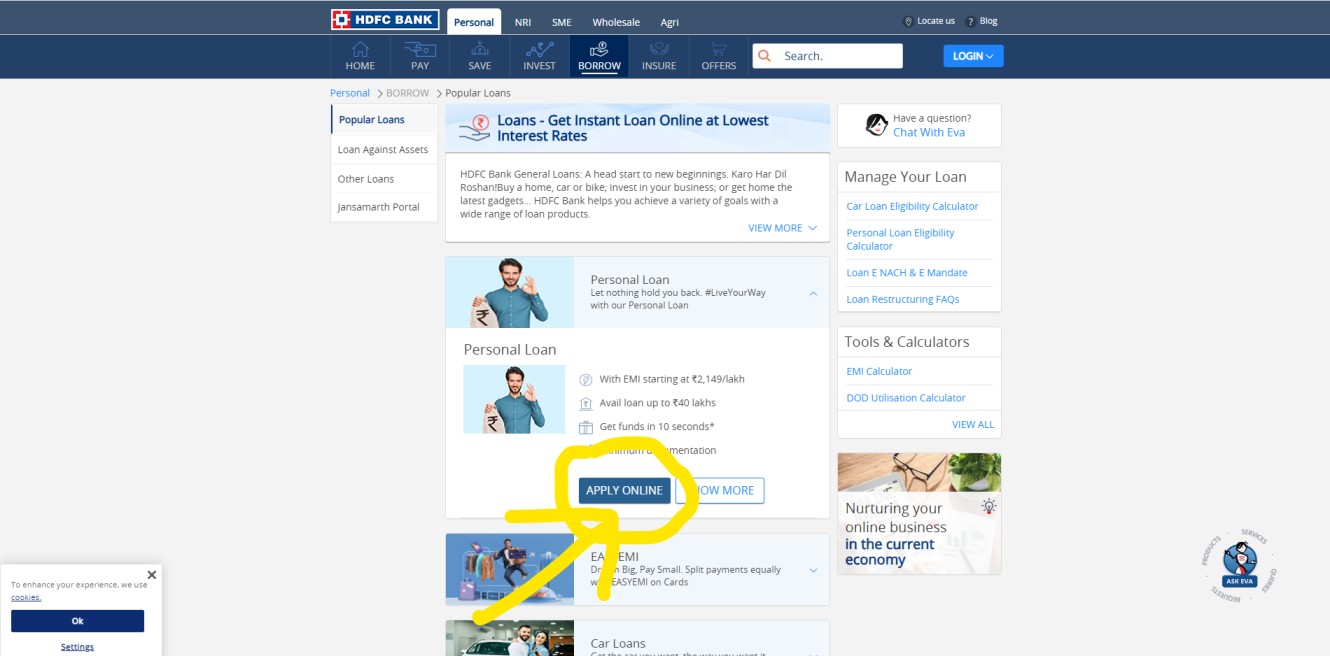Click the HDFC Bank logo
Viewport: 1330px width, 656px height.
tap(385, 20)
